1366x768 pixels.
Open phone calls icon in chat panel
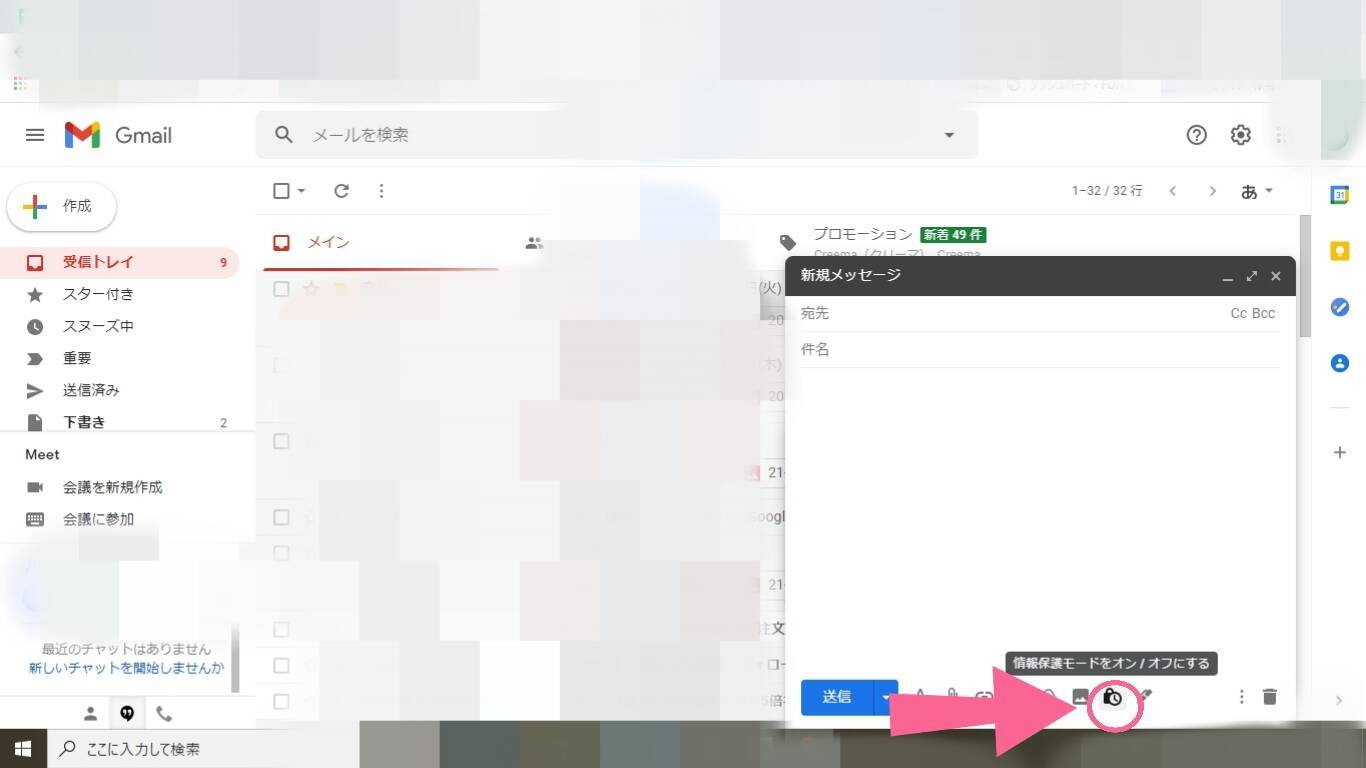click(164, 714)
